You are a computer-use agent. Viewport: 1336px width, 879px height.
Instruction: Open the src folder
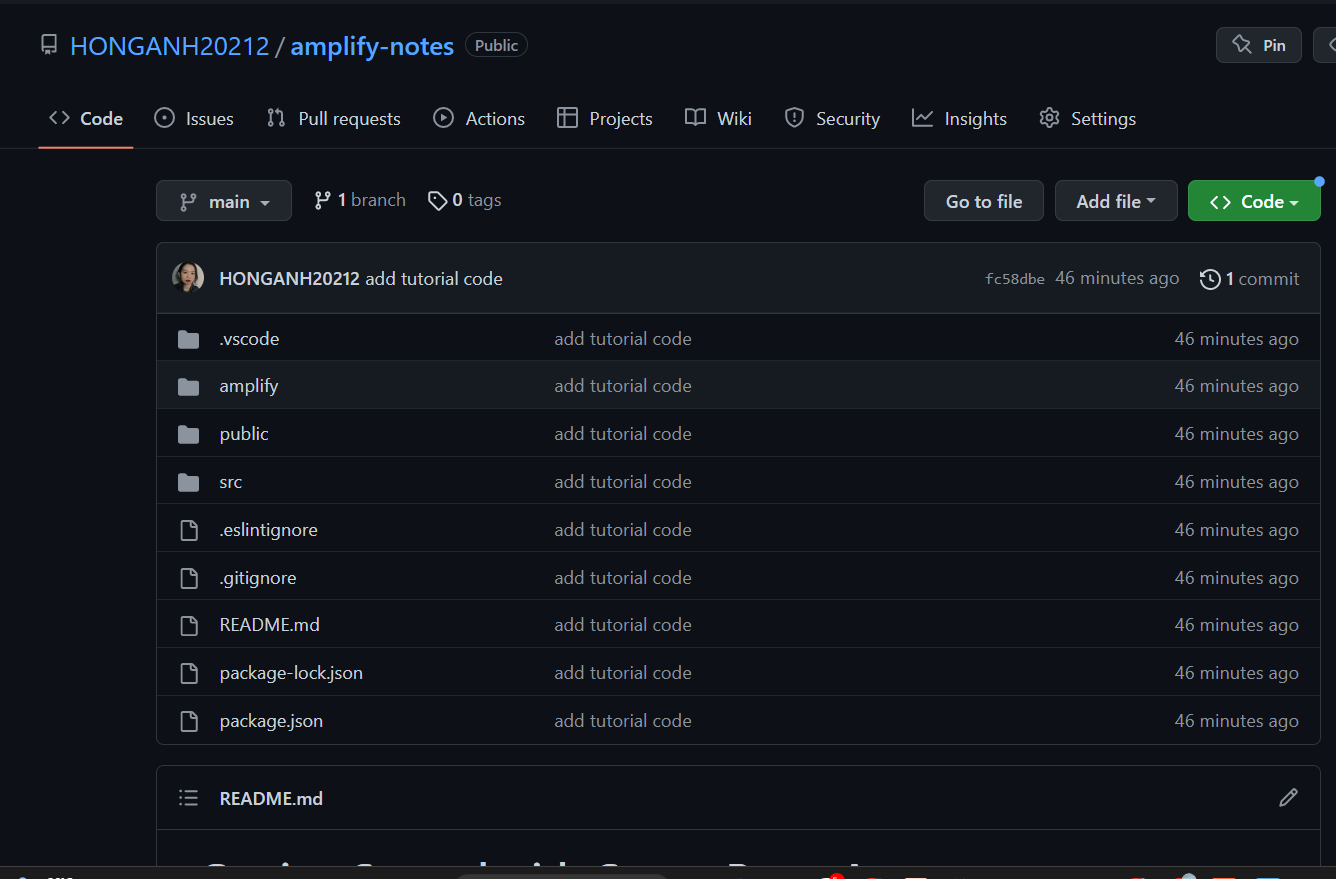click(231, 482)
